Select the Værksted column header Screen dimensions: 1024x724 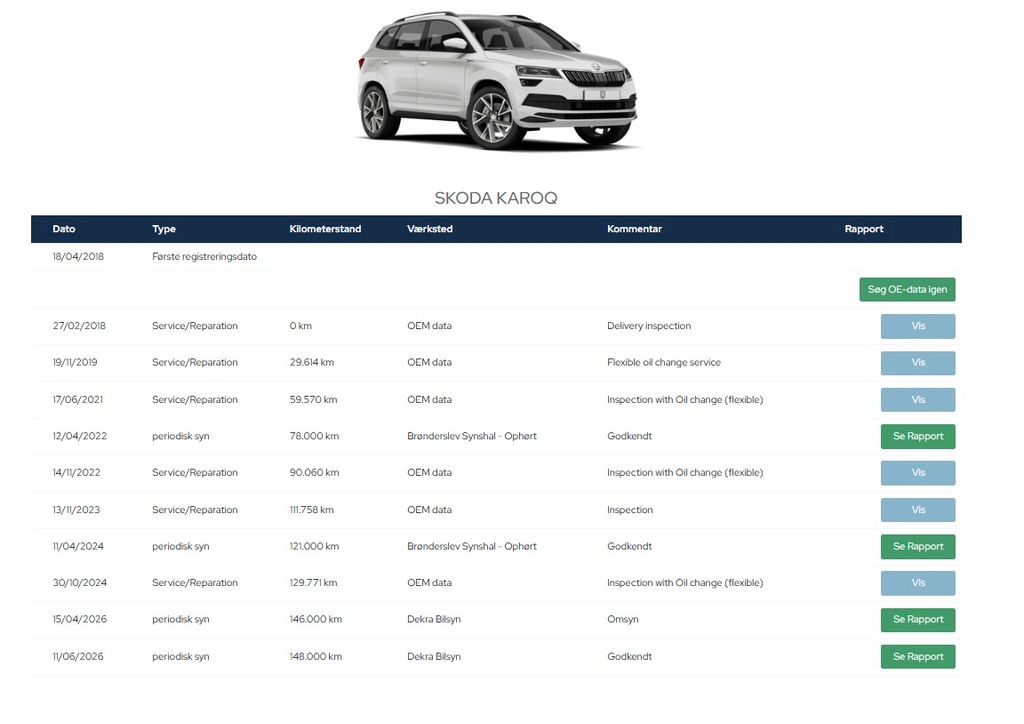coord(430,229)
